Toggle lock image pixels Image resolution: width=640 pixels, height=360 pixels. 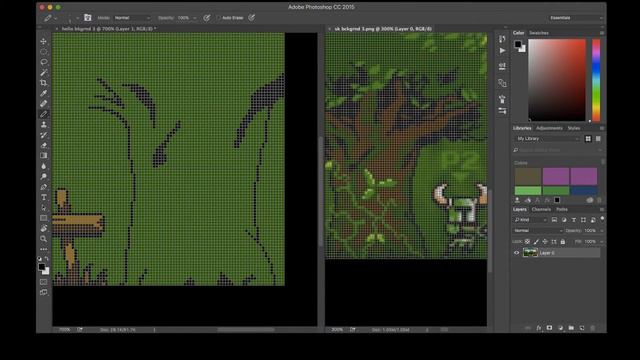536,242
